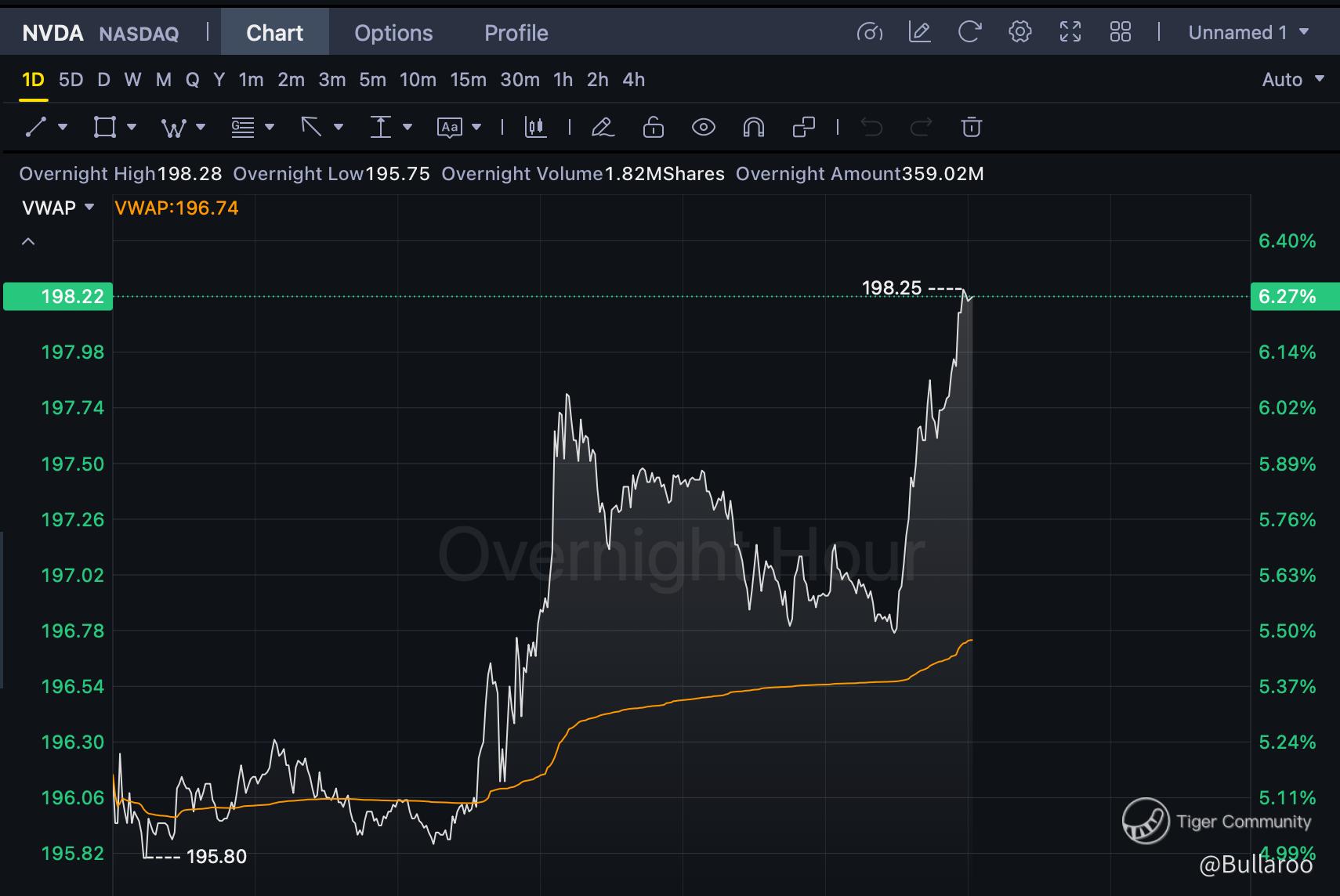
Task: Select the 15m interval
Action: (x=468, y=79)
